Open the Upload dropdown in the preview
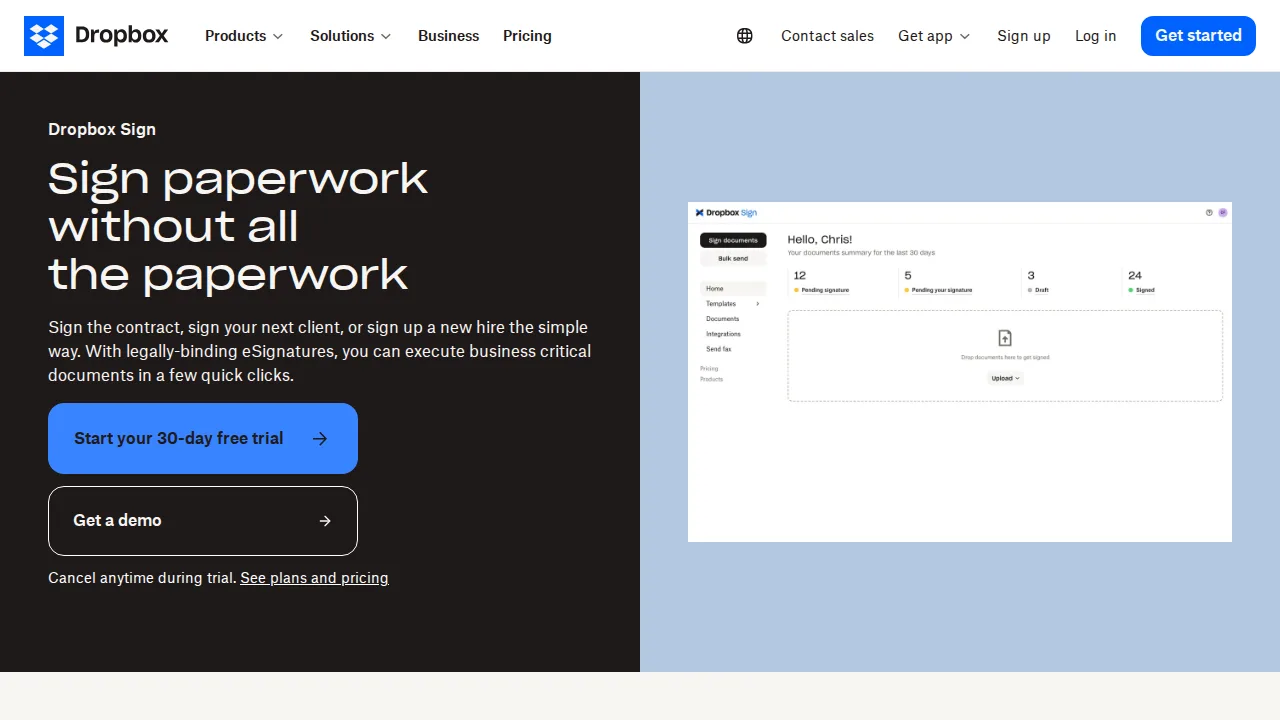This screenshot has width=1280, height=720. [x=1005, y=378]
